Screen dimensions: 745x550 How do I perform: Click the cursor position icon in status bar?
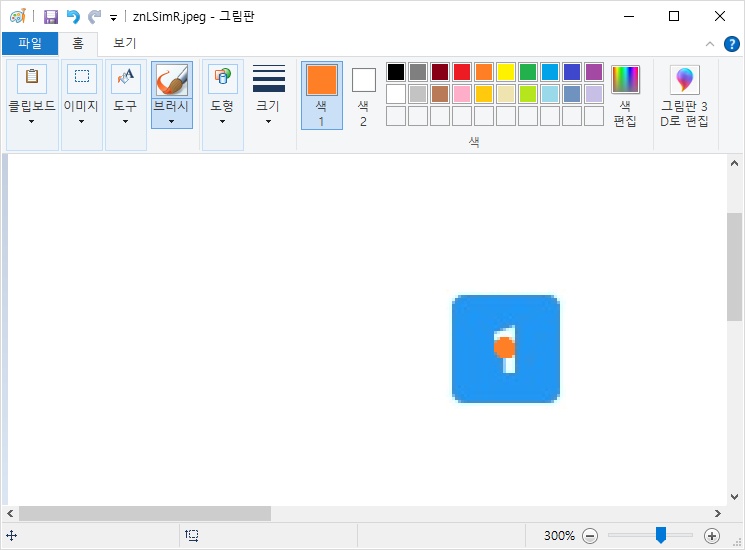point(11,536)
